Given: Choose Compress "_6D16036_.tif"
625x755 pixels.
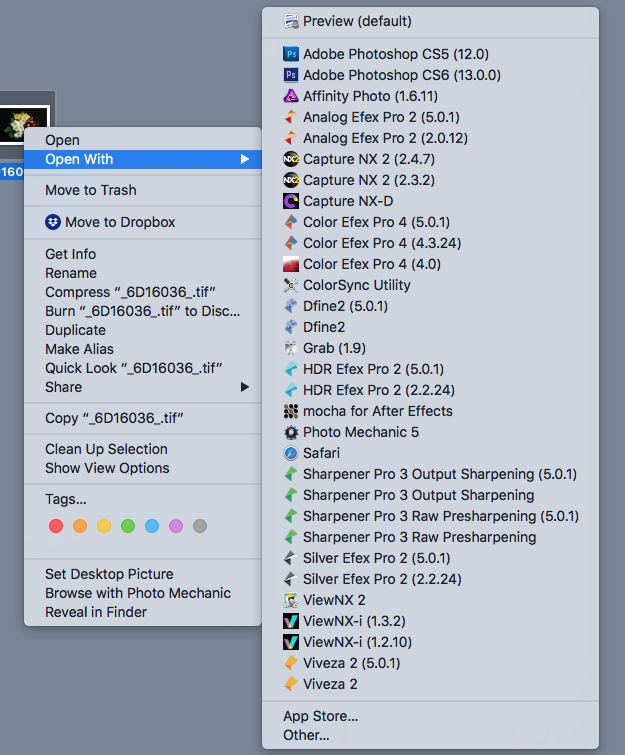Looking at the screenshot, I should tap(143, 292).
